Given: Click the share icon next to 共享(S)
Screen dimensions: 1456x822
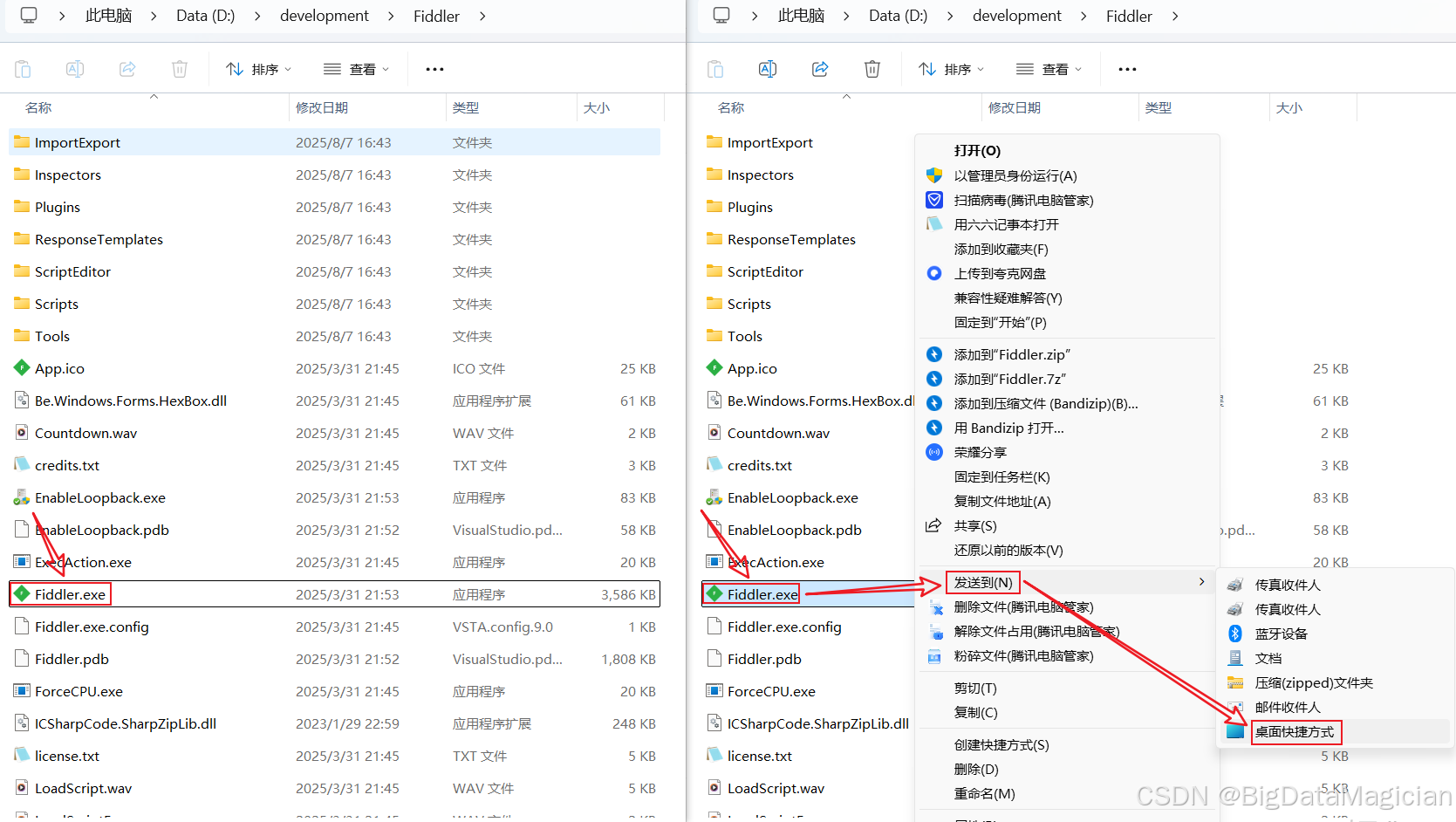Looking at the screenshot, I should click(x=933, y=525).
